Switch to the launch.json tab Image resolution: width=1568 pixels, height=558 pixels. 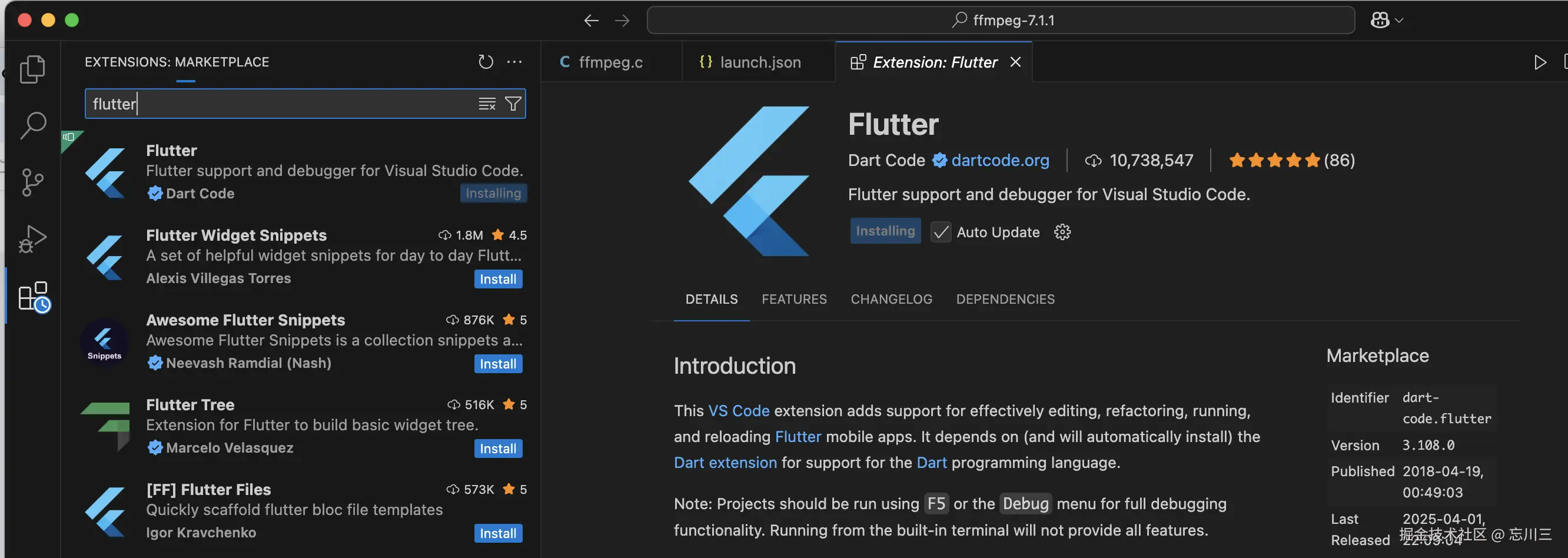(x=759, y=62)
